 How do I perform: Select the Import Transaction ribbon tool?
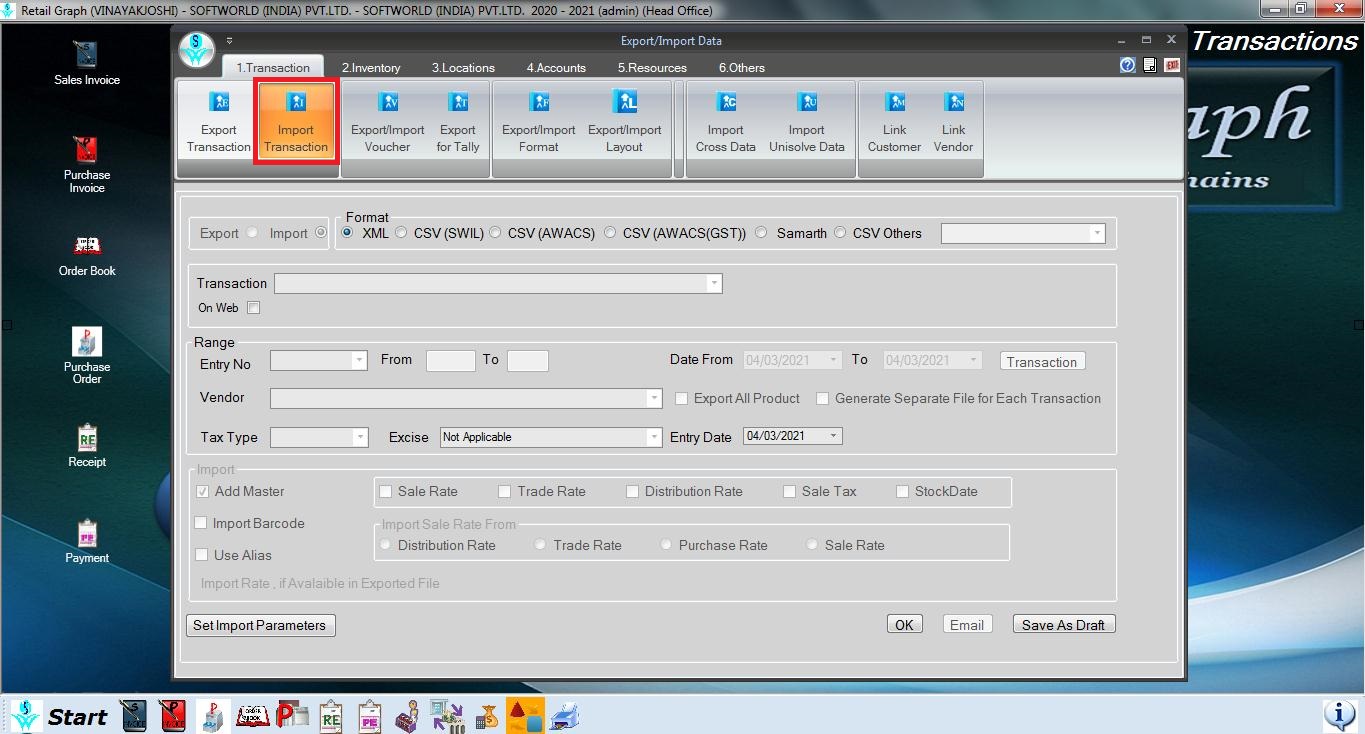click(x=296, y=121)
